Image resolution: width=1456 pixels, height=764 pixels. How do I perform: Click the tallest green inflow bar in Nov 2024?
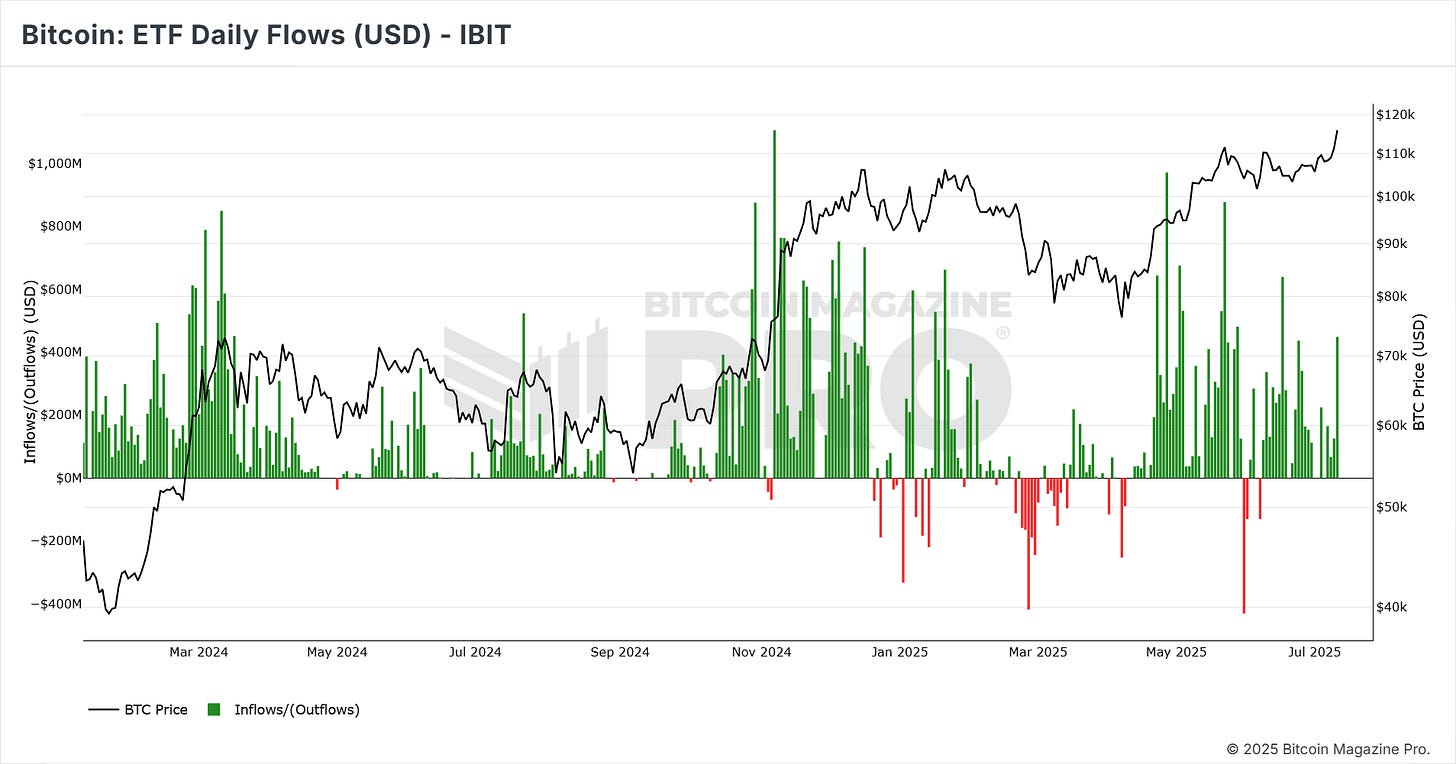(774, 304)
